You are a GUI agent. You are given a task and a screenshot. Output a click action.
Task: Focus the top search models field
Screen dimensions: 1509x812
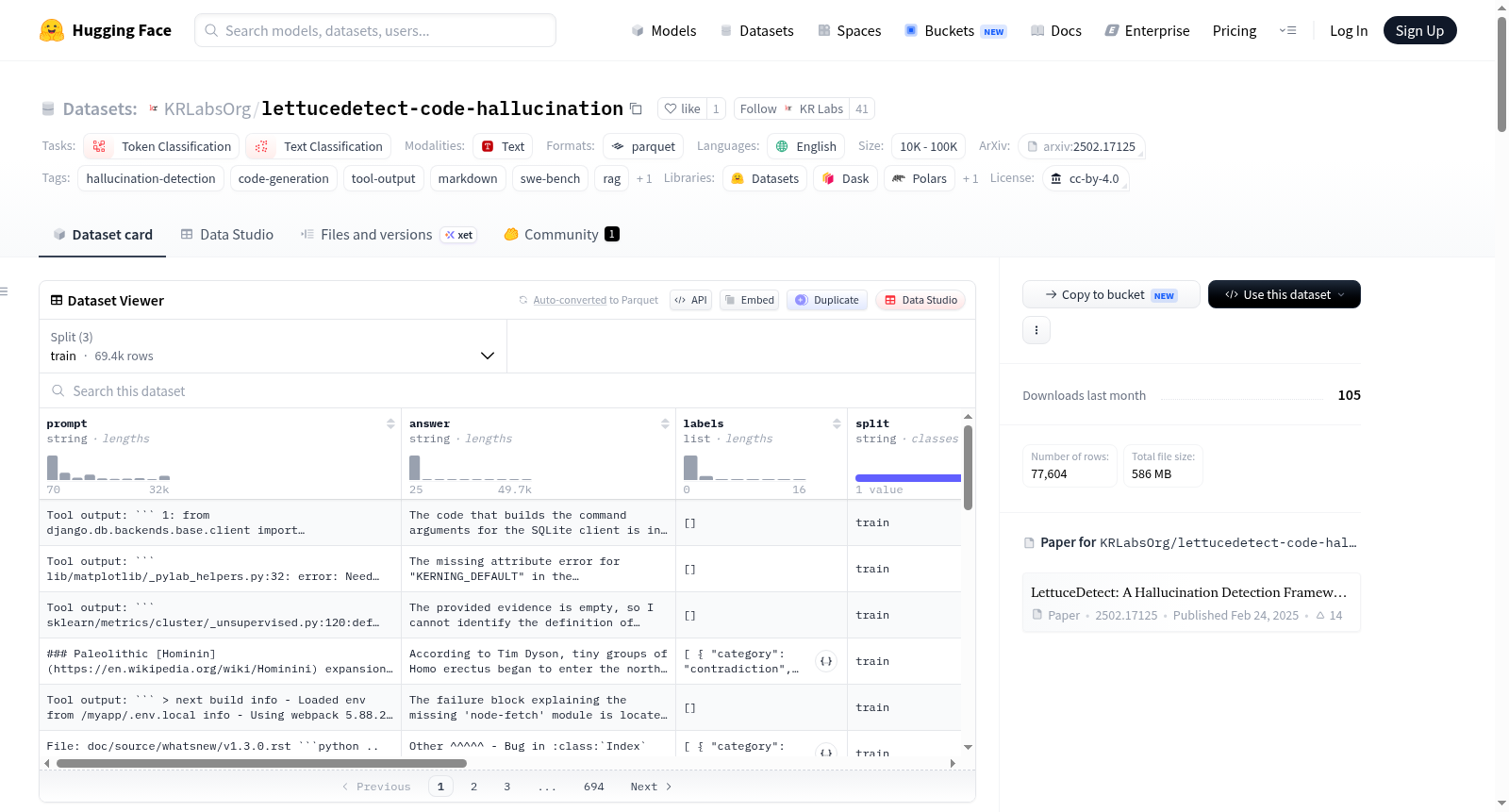[x=375, y=30]
